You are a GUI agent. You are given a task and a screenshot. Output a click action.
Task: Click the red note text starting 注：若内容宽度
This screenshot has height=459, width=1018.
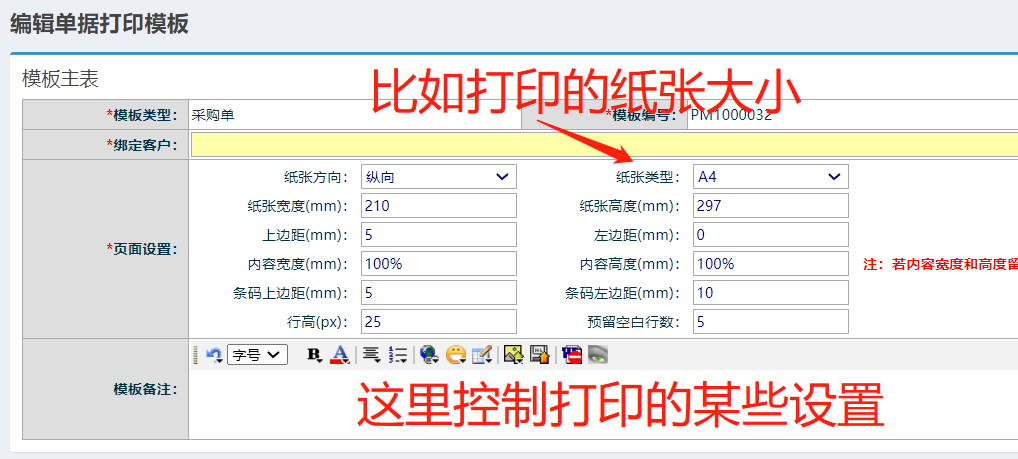point(940,264)
